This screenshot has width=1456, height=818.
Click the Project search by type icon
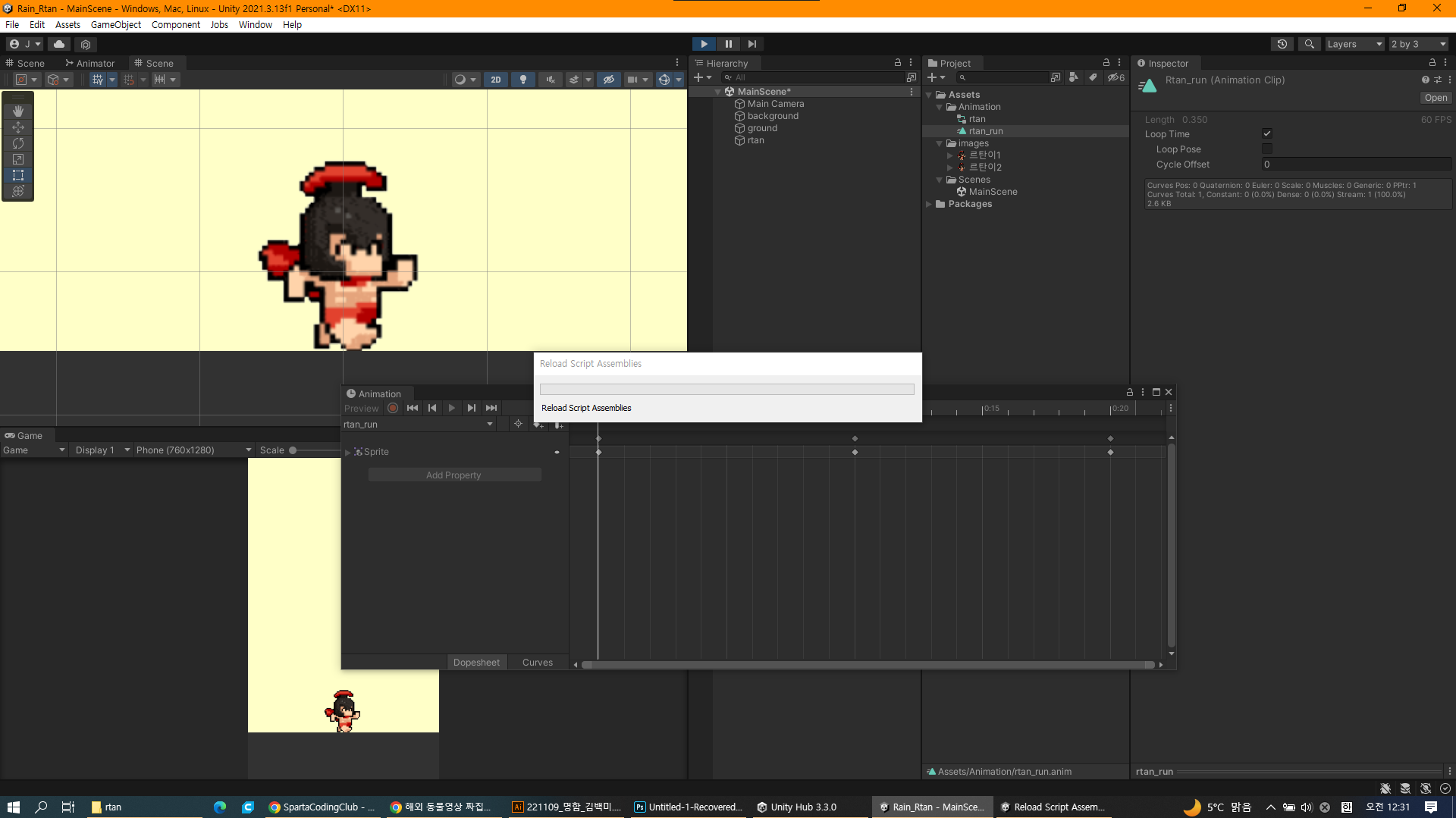coord(1073,77)
